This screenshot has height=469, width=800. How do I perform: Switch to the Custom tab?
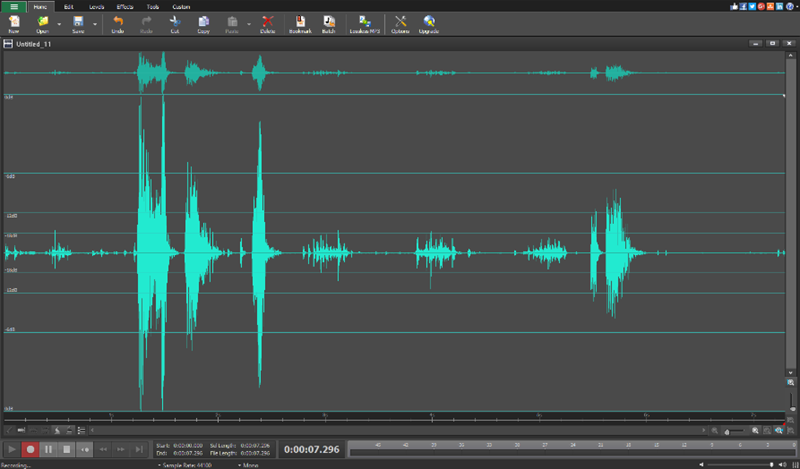pos(181,7)
